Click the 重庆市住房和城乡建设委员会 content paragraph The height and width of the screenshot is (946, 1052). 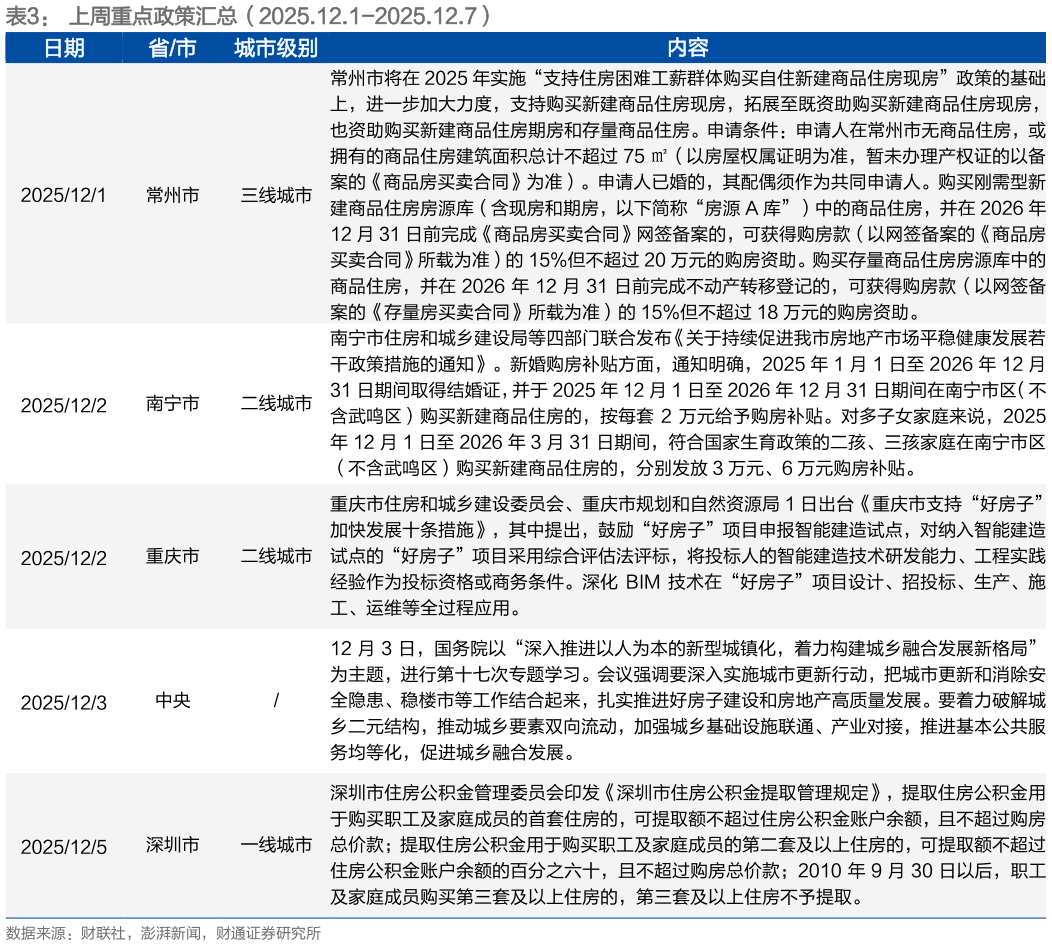point(688,556)
